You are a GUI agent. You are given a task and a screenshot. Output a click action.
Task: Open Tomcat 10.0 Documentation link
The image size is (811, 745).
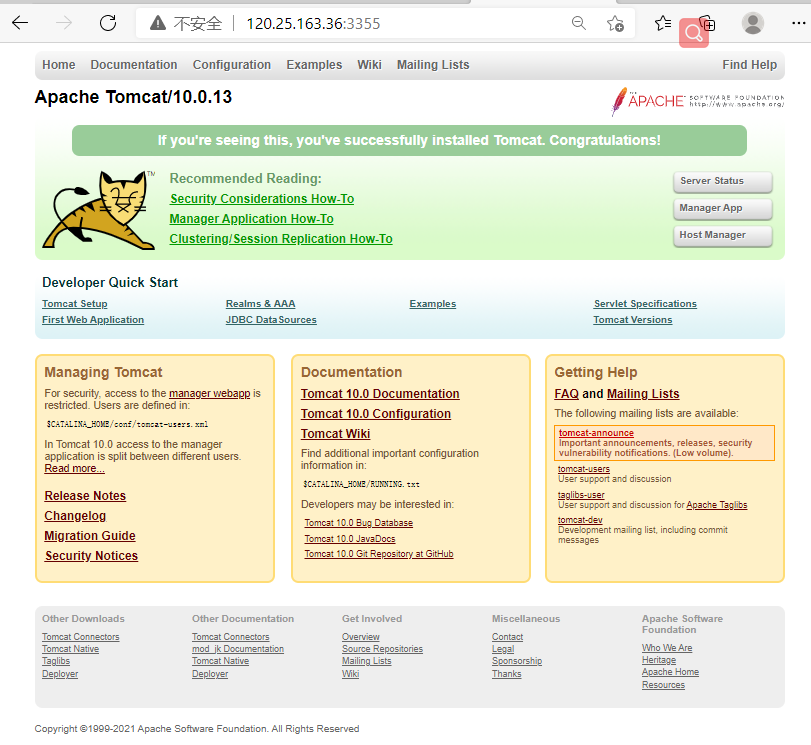coord(380,394)
